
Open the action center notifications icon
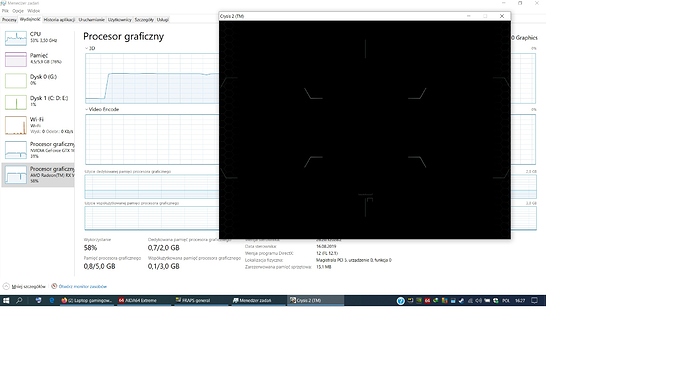534,300
